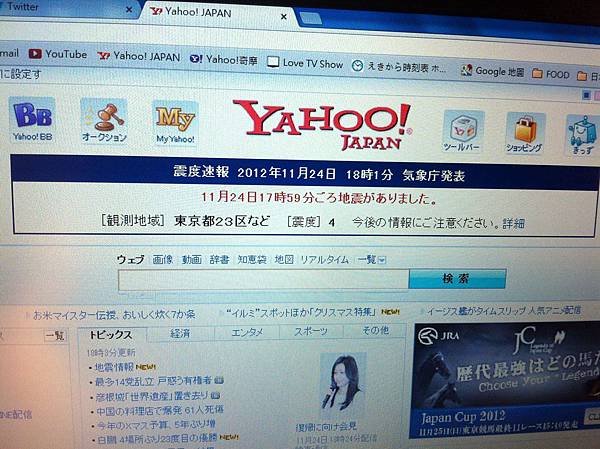
Task: Open the ツールバー cube icon
Action: click(x=461, y=131)
